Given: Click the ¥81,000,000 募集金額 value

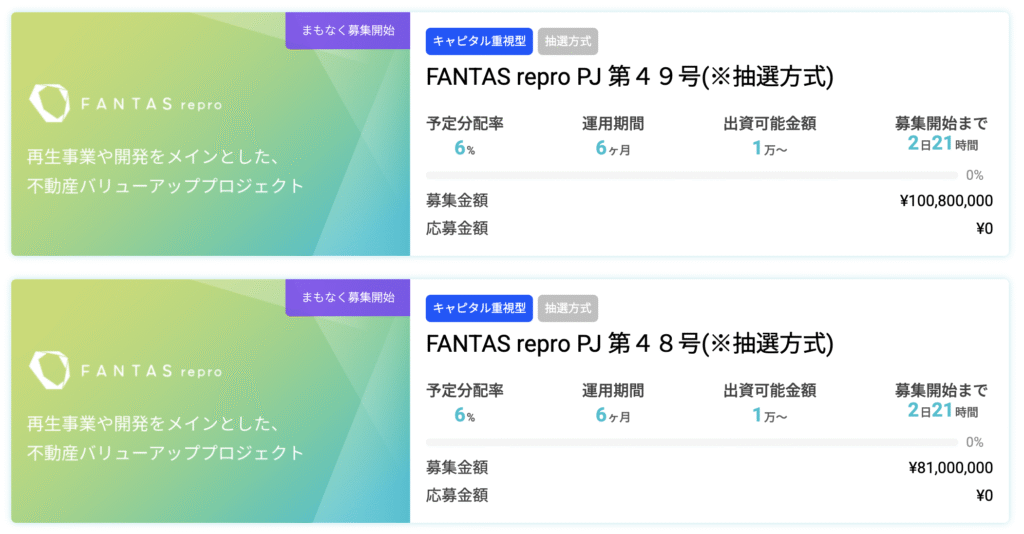Looking at the screenshot, I should [x=950, y=467].
